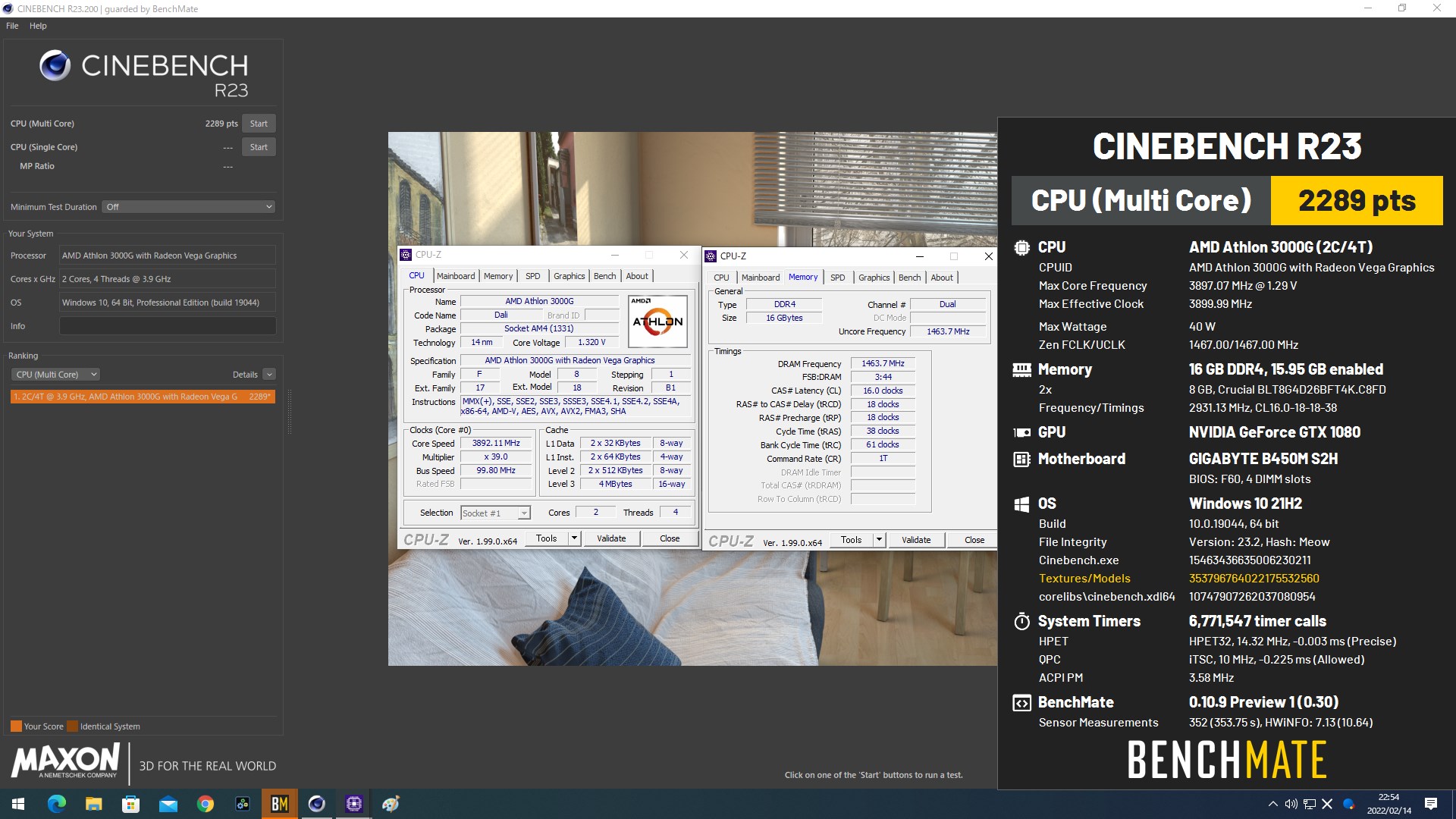This screenshot has width=1456, height=819.
Task: Open ranking CPU (Multi Core) dropdown
Action: [x=55, y=375]
